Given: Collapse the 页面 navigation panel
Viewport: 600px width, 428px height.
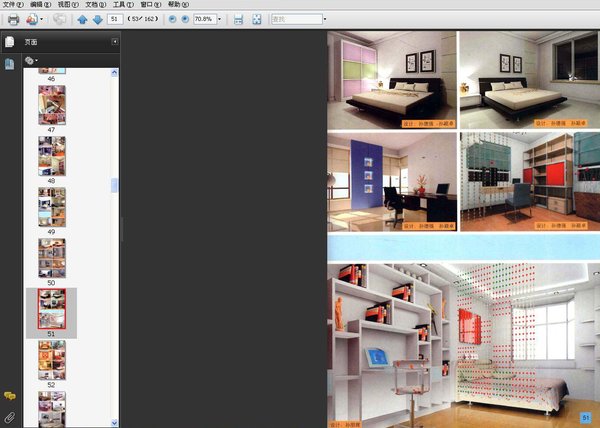Looking at the screenshot, I should [114, 41].
